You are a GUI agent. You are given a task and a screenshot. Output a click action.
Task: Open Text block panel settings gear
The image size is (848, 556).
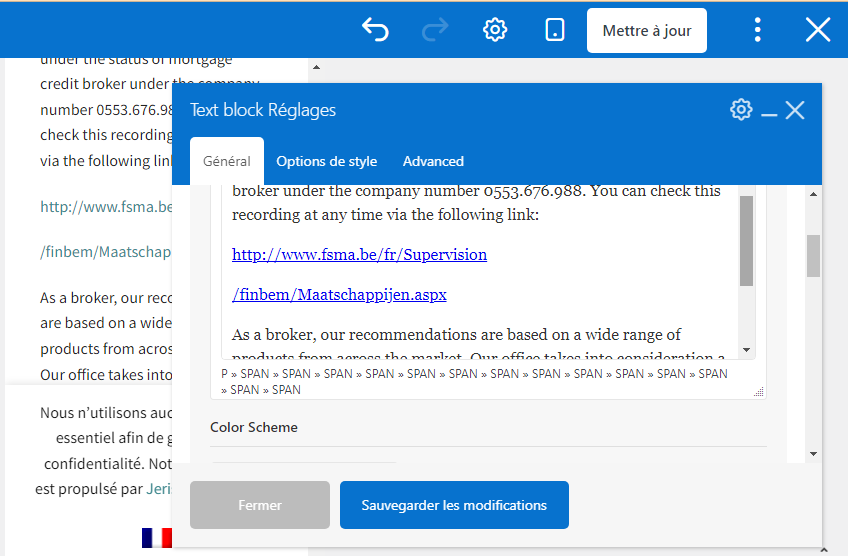[741, 110]
